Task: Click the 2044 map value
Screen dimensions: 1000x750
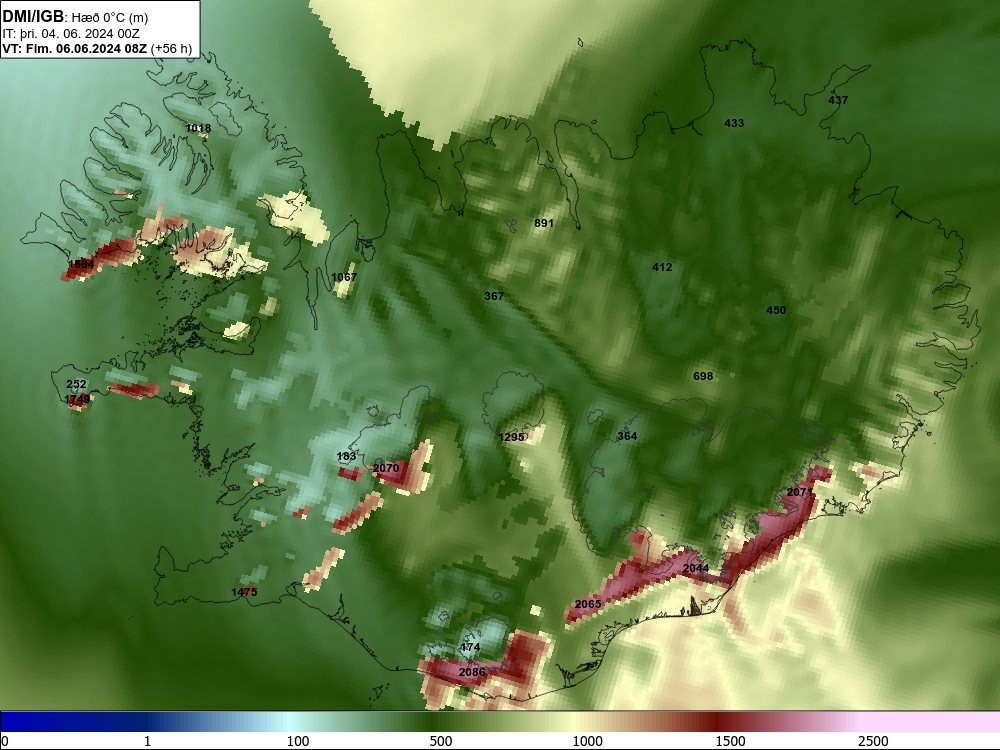Action: pyautogui.click(x=696, y=568)
